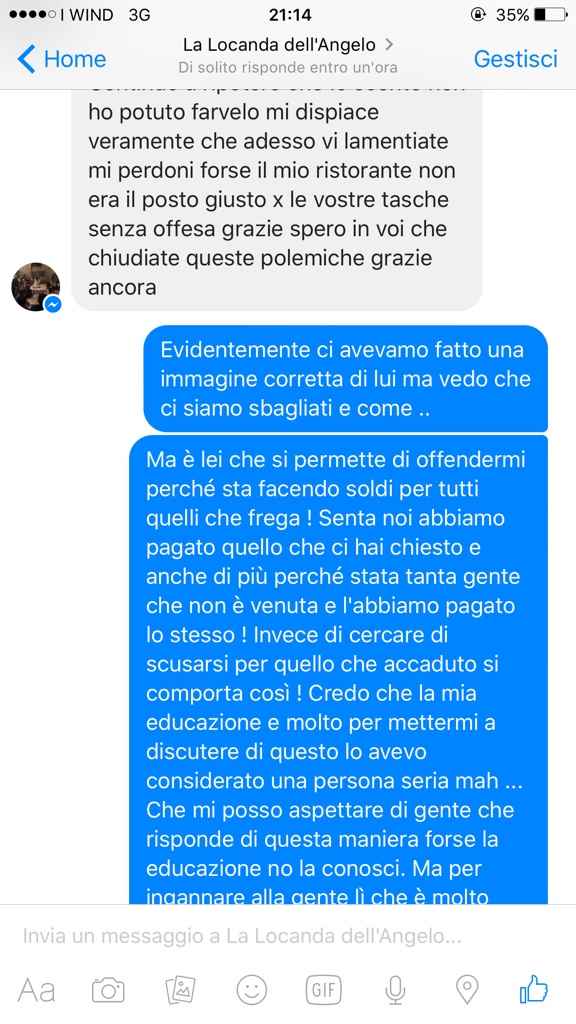Tap the Messenger badge on avatar

click(52, 304)
